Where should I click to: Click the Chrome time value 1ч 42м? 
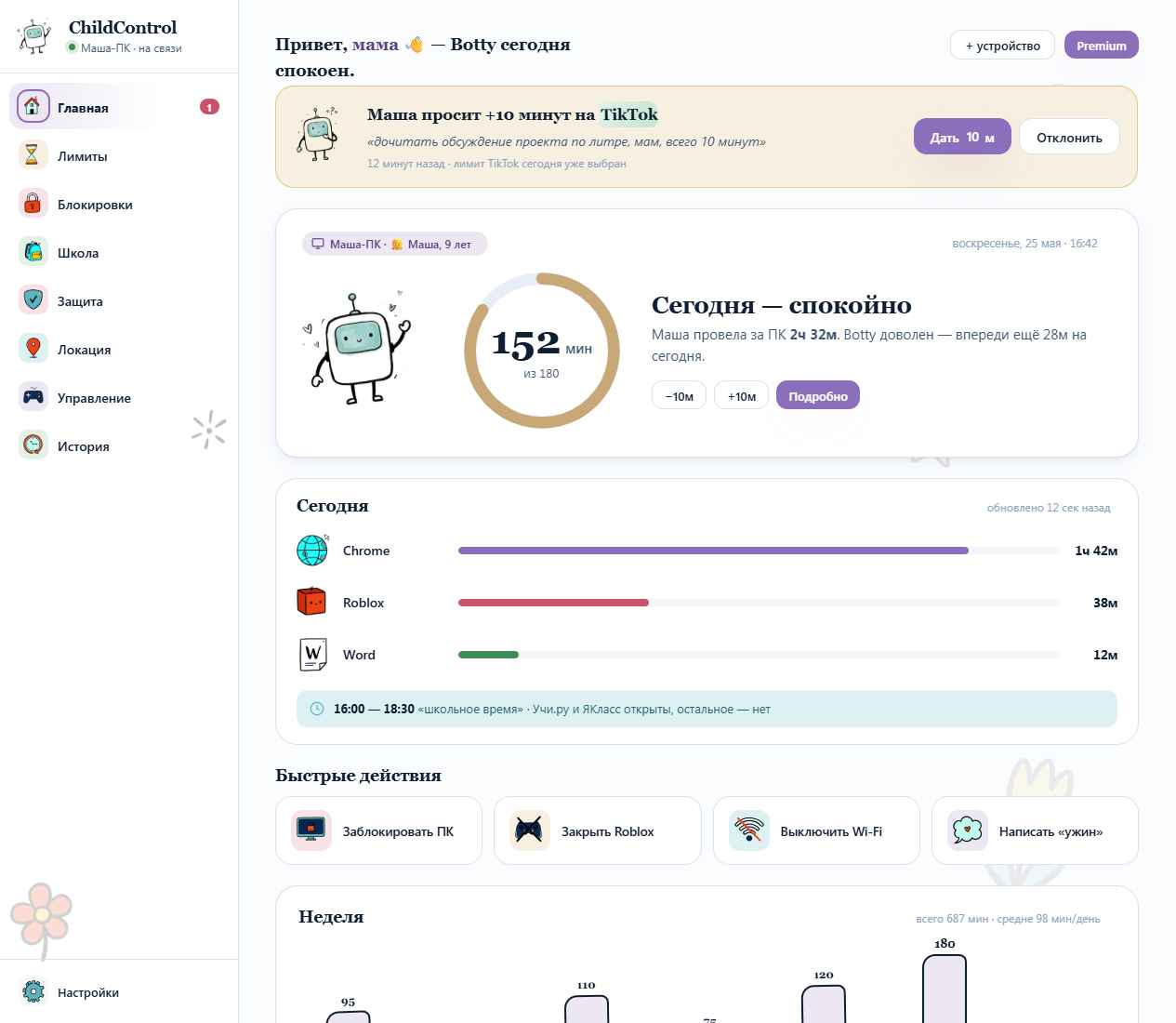click(1096, 551)
